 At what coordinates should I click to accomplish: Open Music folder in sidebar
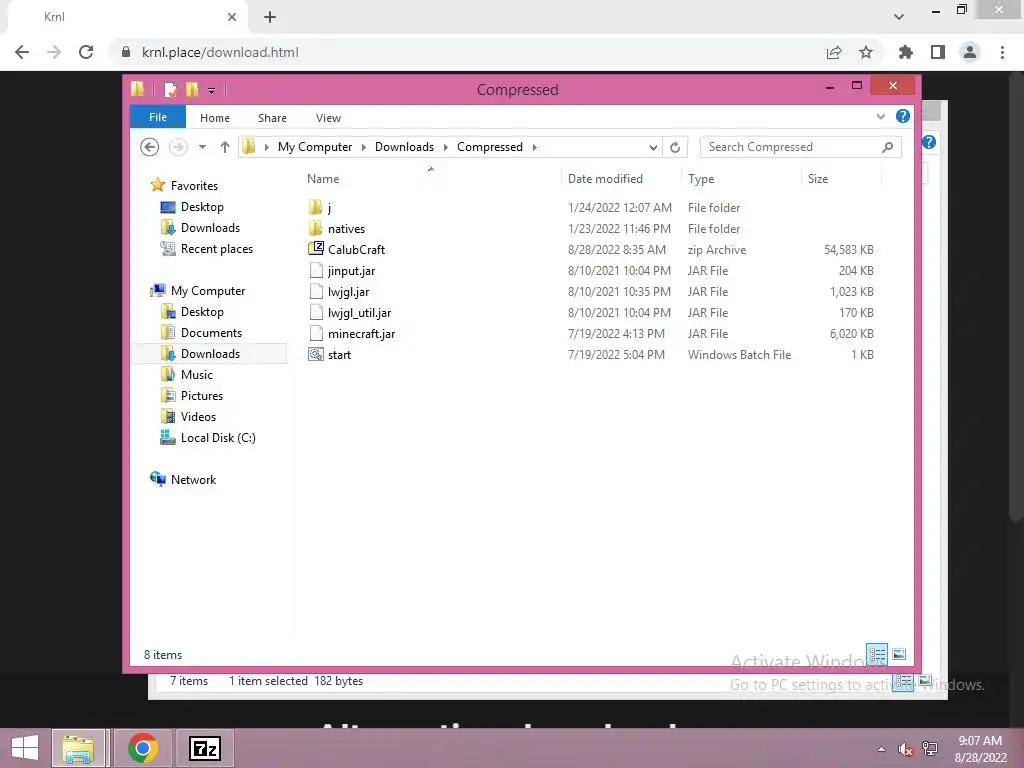pos(197,375)
